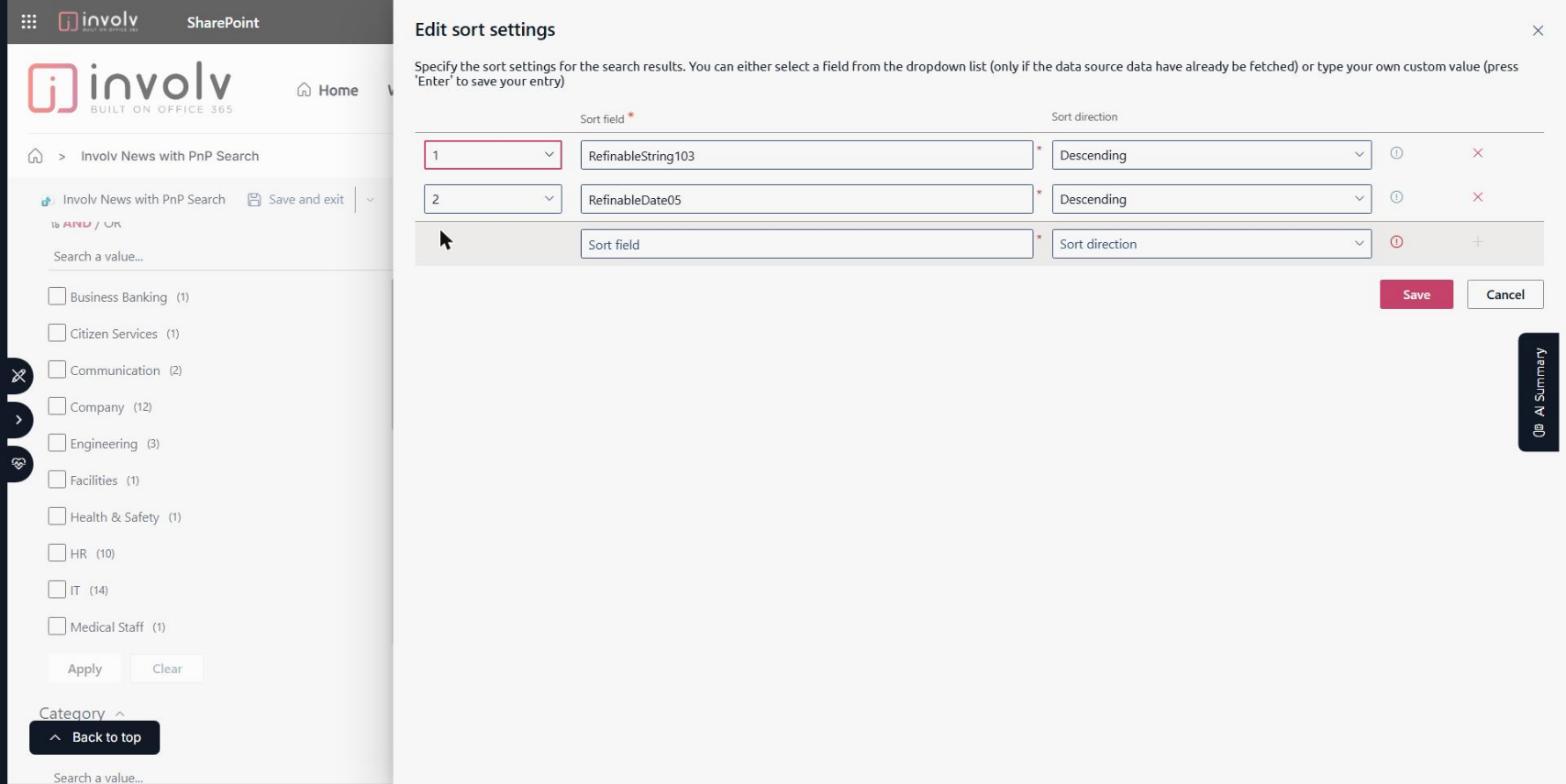Click the heart pulse icon on the left rail
This screenshot has width=1566, height=784.
18,464
